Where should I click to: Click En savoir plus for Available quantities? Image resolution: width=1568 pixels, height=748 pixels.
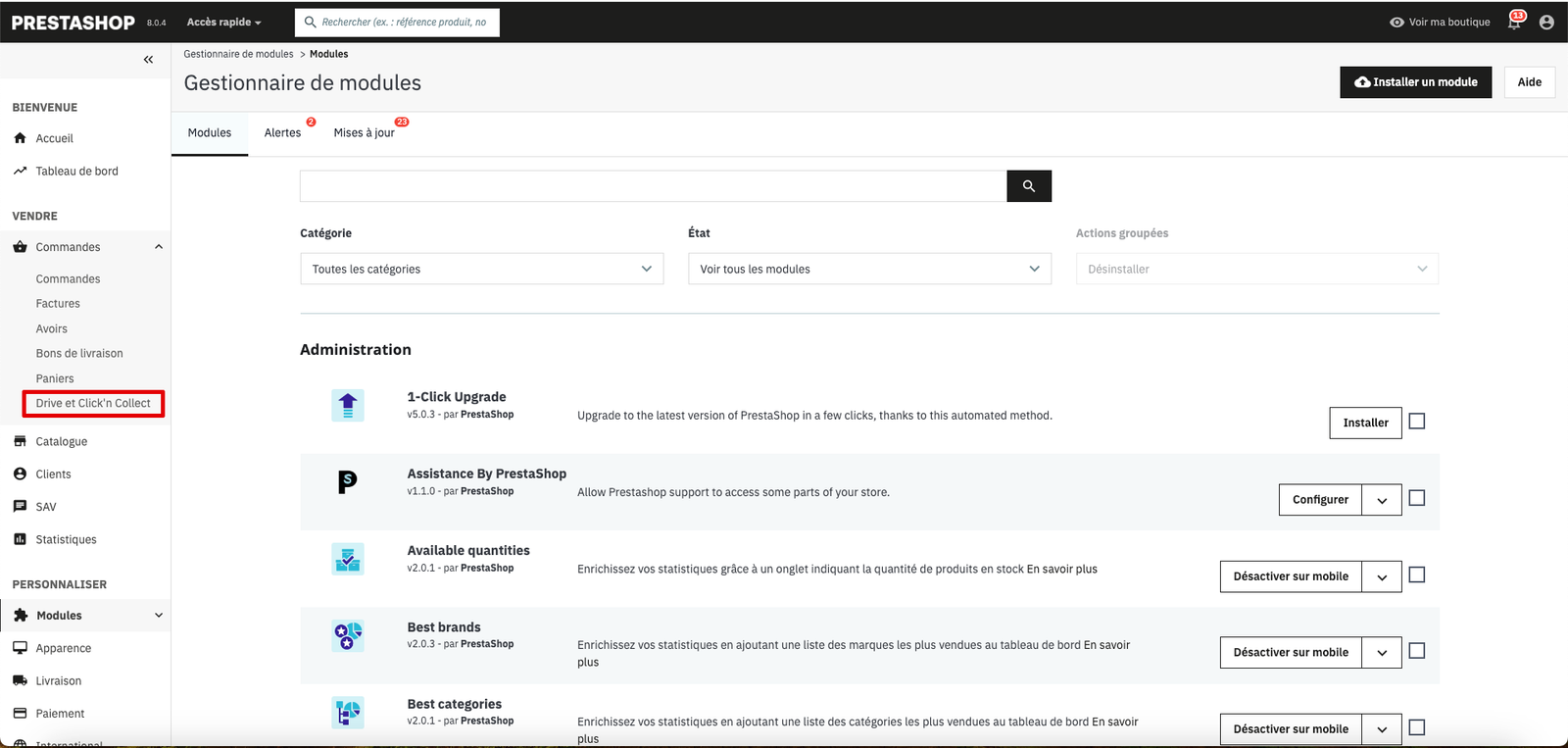pyautogui.click(x=1061, y=570)
